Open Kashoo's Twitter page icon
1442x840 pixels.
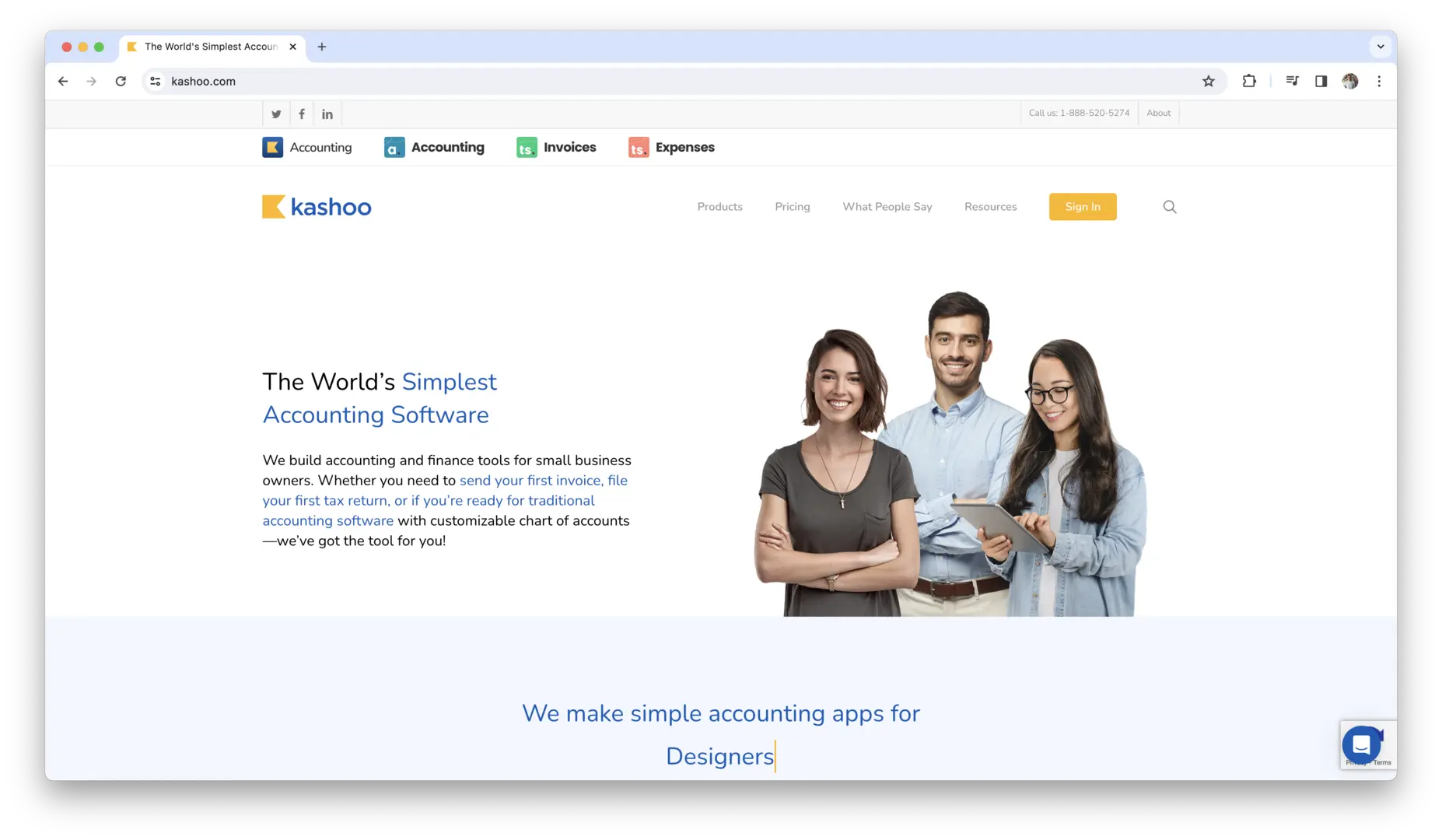[276, 114]
